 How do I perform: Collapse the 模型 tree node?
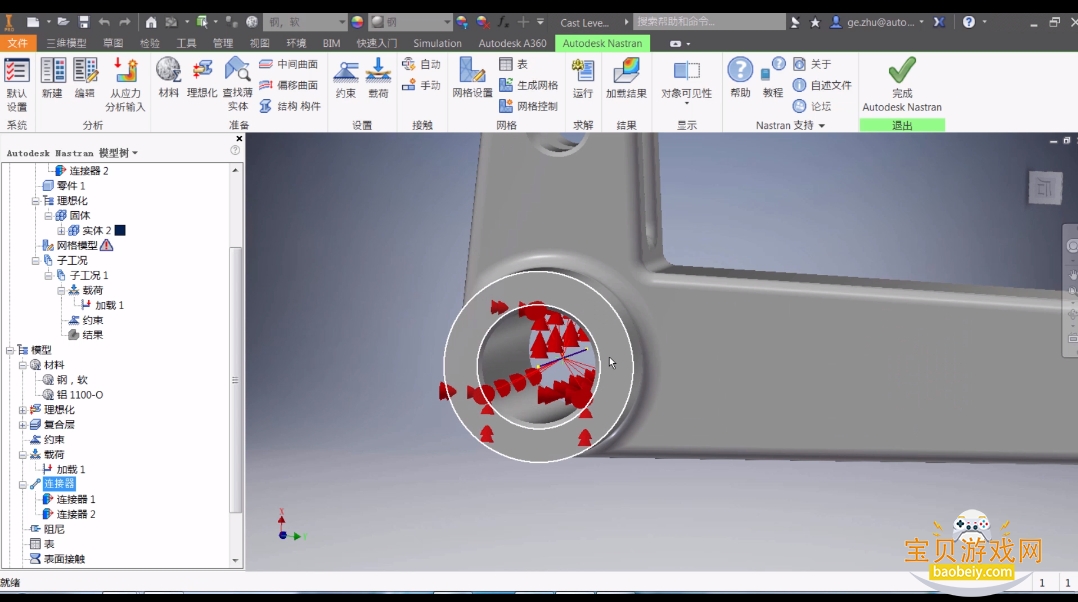tap(10, 350)
